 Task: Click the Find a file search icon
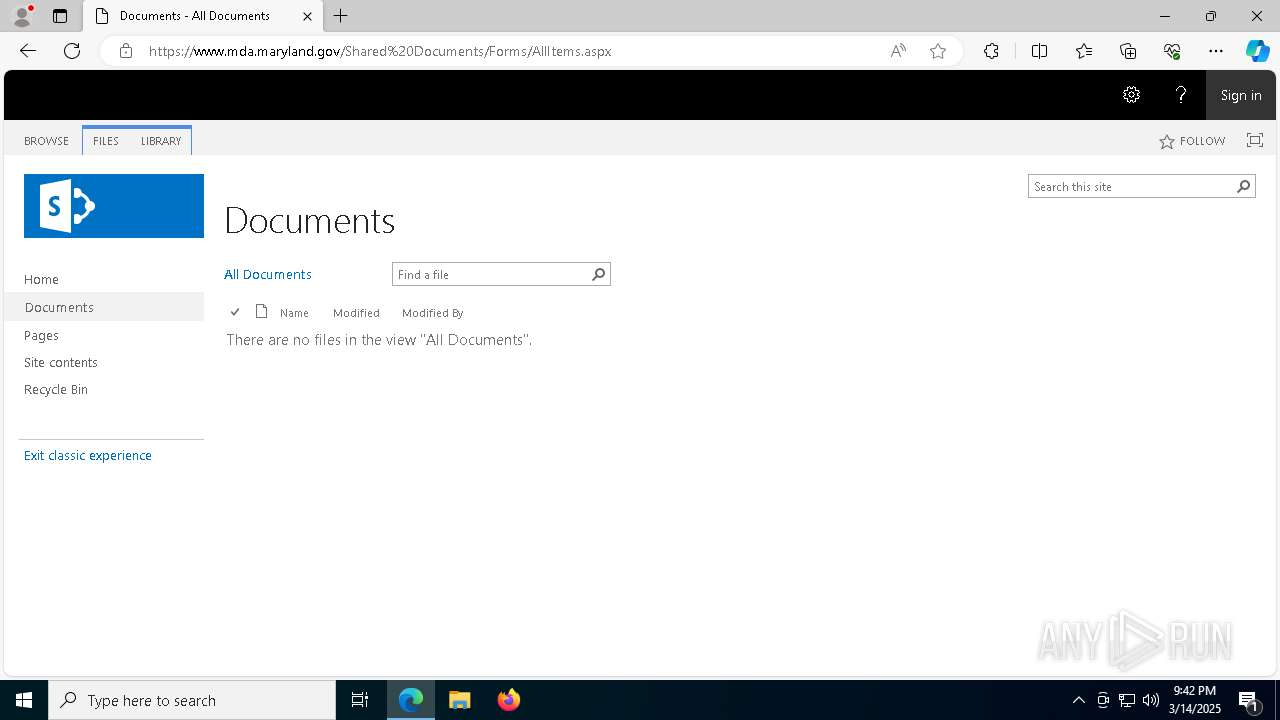[599, 274]
